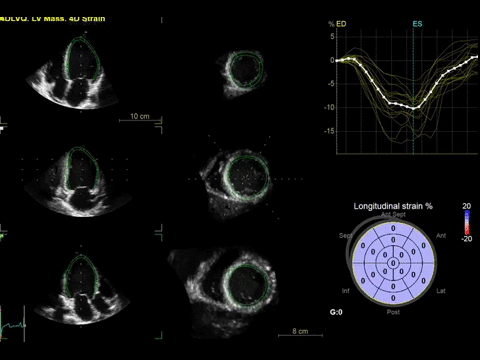Click the ECG trace in the lower left

(13, 325)
